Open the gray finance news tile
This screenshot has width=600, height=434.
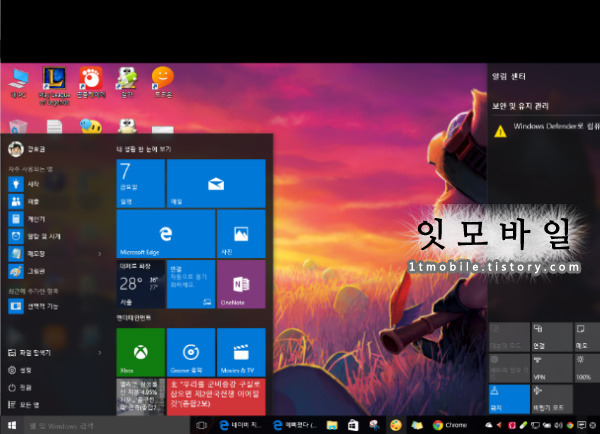[x=140, y=396]
